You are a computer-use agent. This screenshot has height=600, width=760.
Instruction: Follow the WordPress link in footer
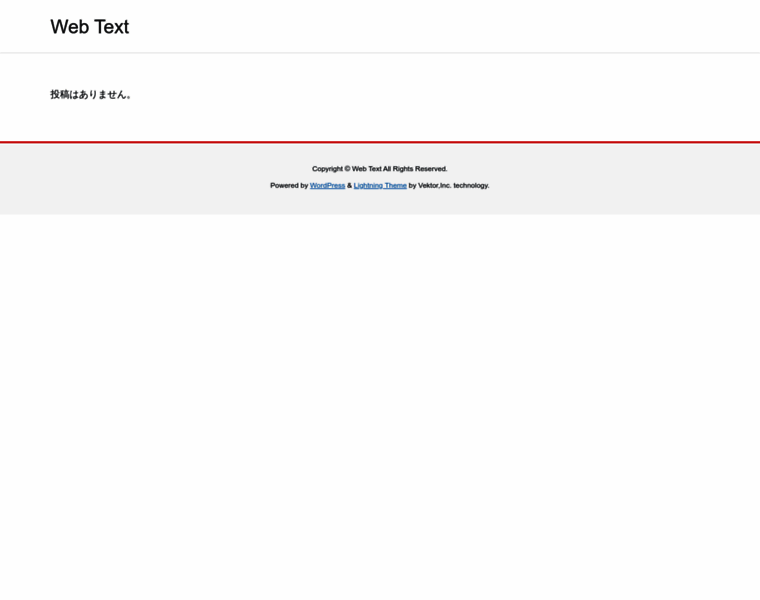(327, 186)
